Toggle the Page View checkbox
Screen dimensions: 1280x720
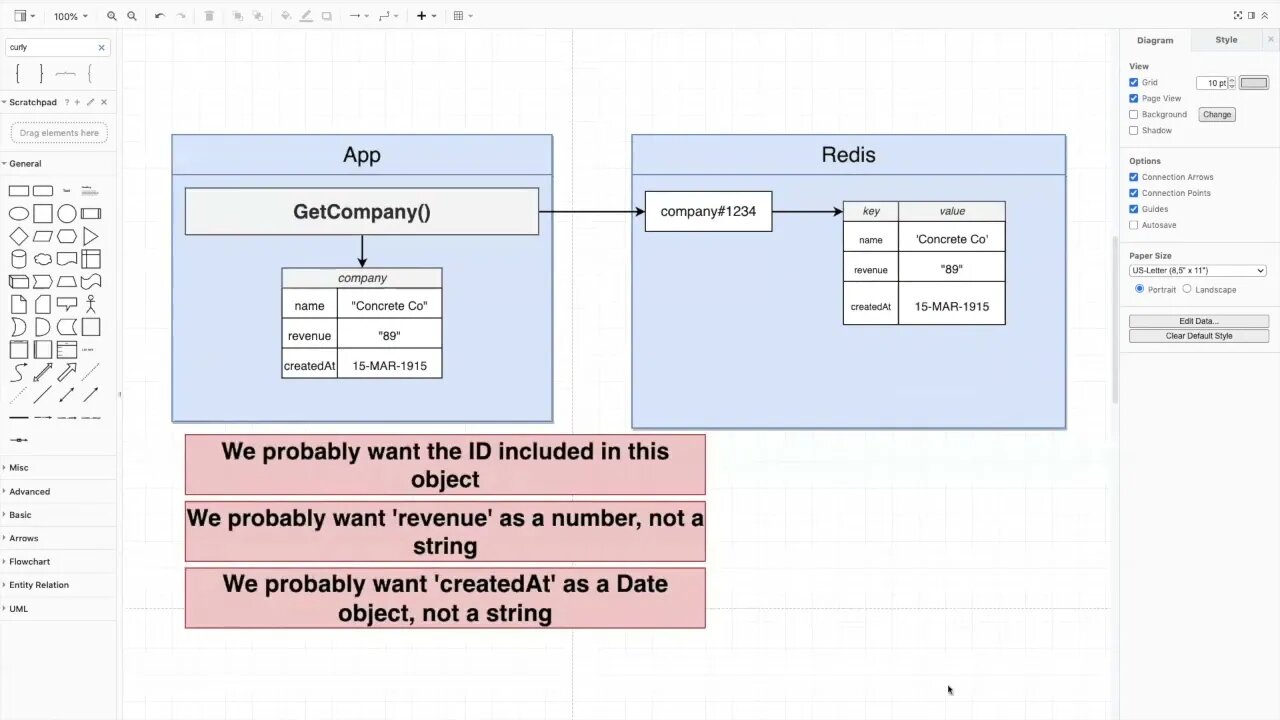(x=1134, y=99)
